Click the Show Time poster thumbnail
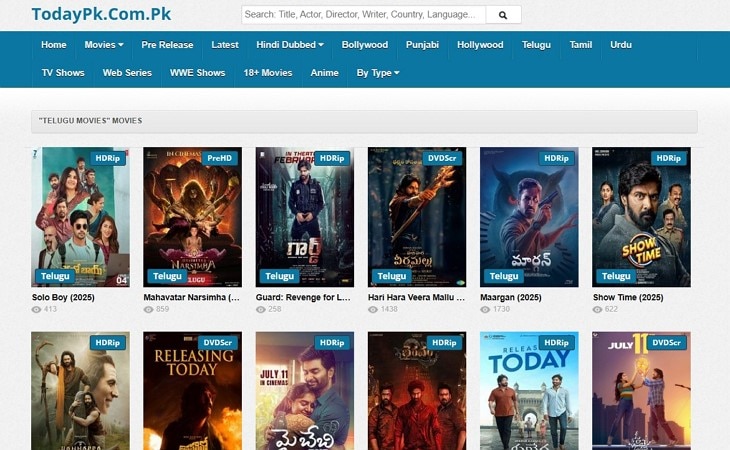The image size is (730, 450). [642, 217]
